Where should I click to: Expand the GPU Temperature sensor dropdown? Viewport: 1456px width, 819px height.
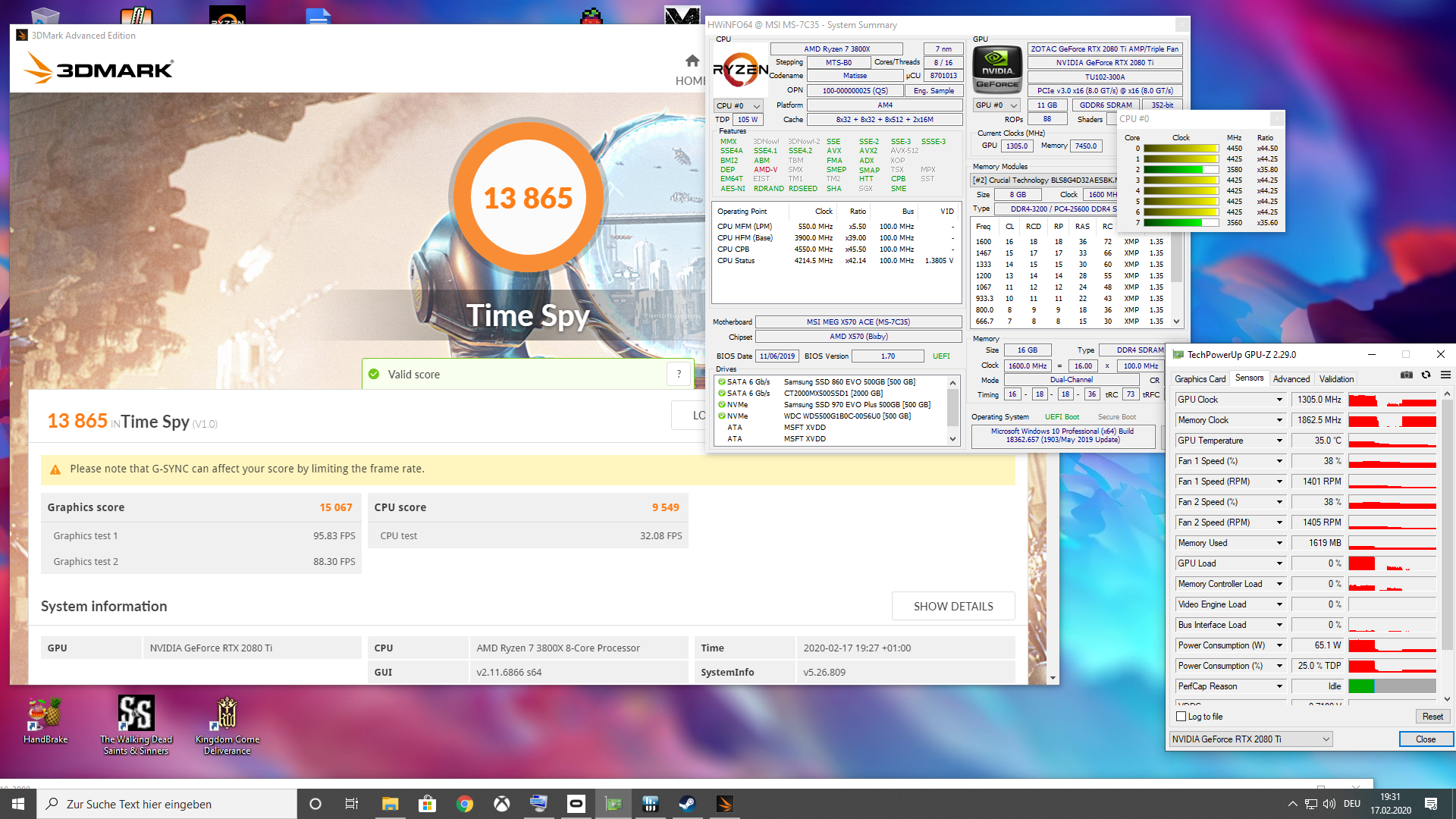coord(1279,441)
